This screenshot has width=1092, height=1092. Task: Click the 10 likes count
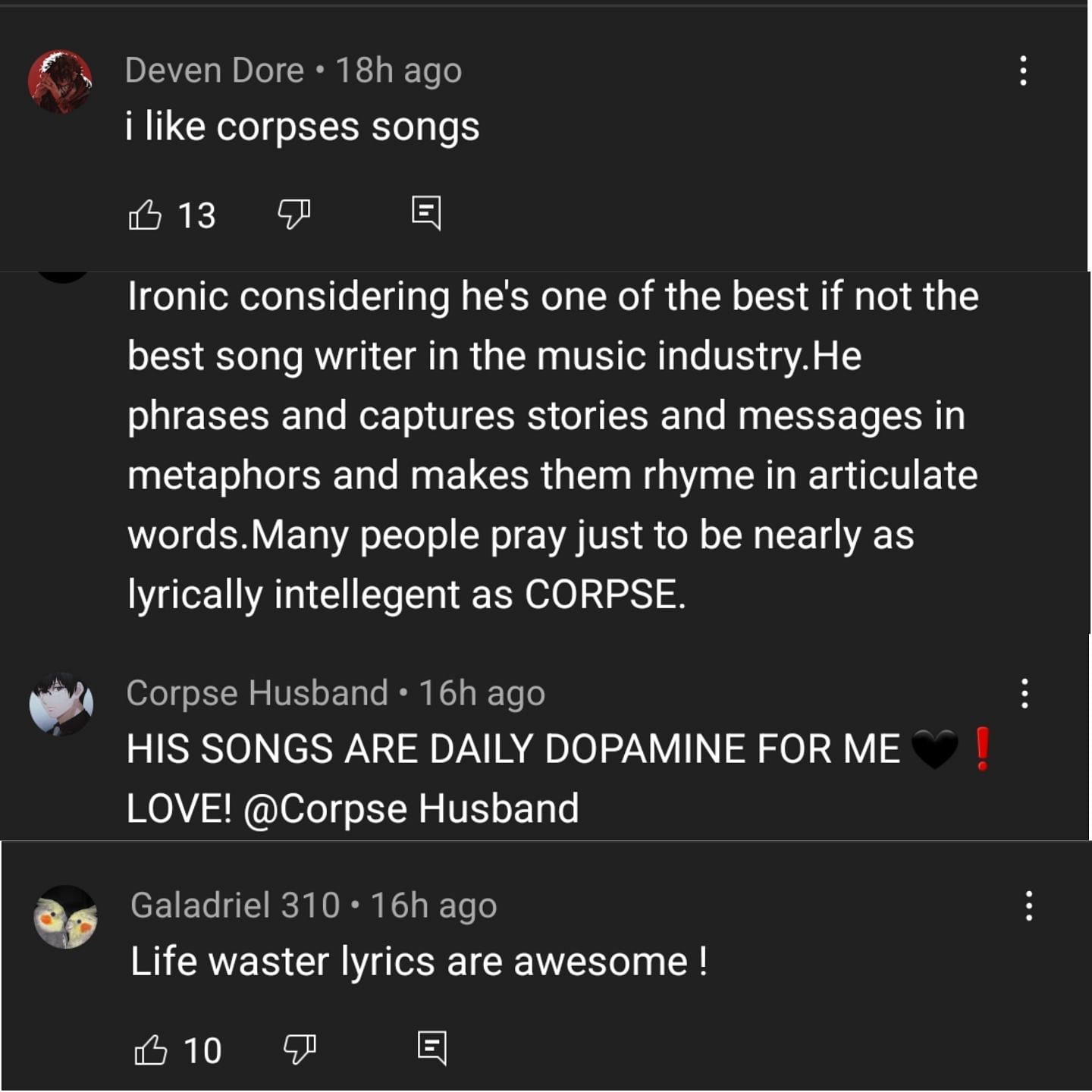202,1051
